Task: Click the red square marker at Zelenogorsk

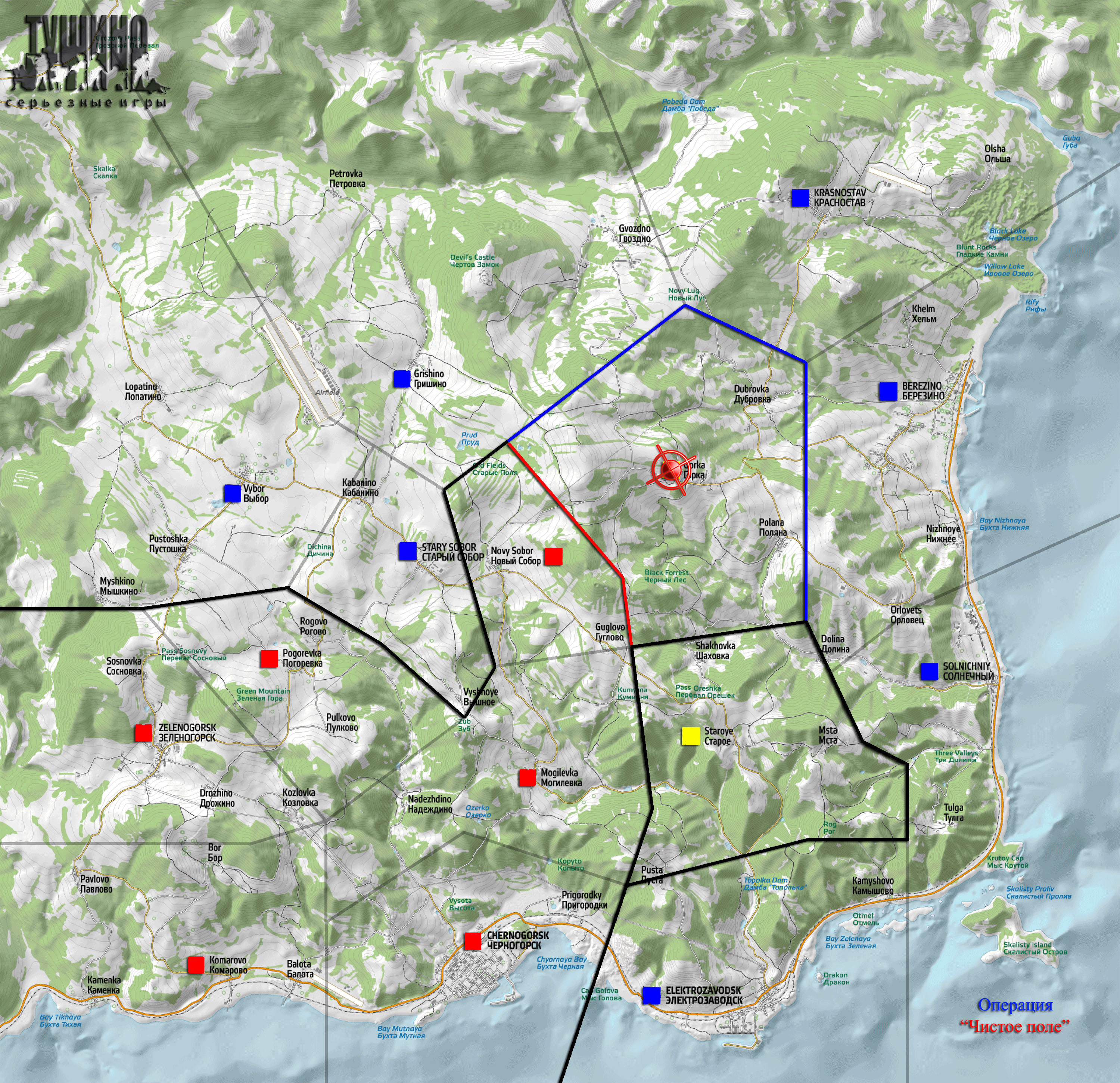Action: pyautogui.click(x=143, y=733)
